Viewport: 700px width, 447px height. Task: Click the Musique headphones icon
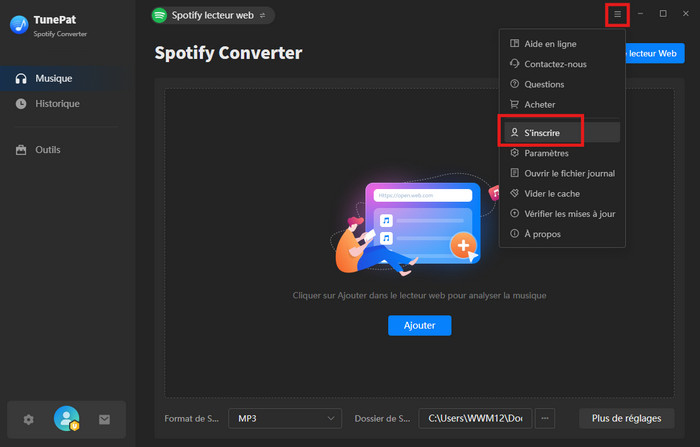pyautogui.click(x=21, y=79)
